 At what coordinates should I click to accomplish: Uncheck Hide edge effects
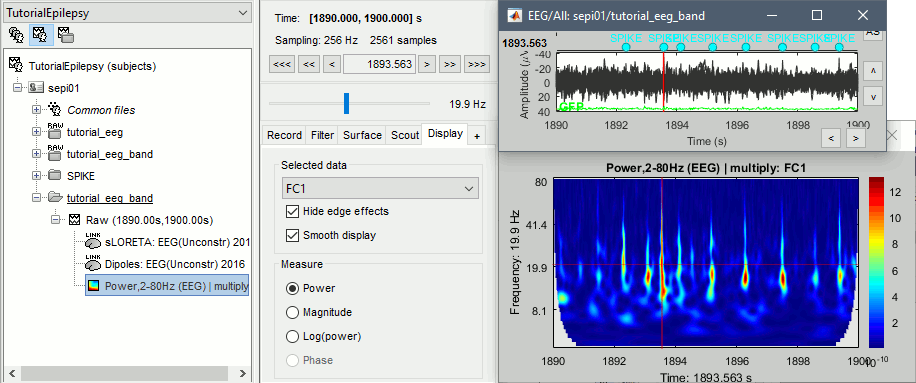(292, 211)
